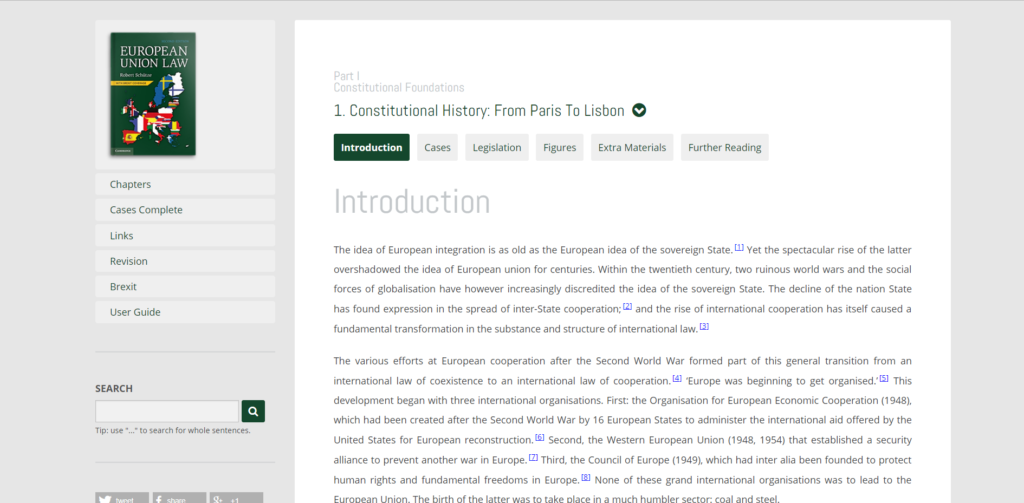Select the Introduction tab
This screenshot has width=1024, height=503.
pos(371,147)
